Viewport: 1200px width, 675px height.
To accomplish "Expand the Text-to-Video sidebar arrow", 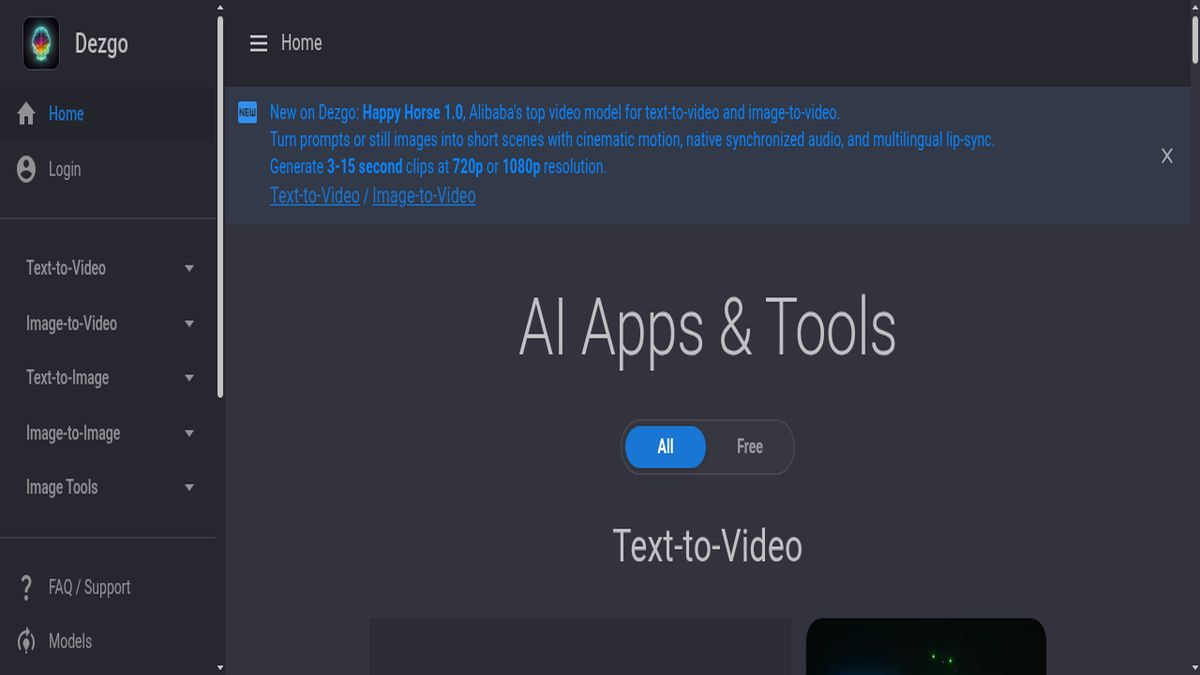I will (x=189, y=268).
